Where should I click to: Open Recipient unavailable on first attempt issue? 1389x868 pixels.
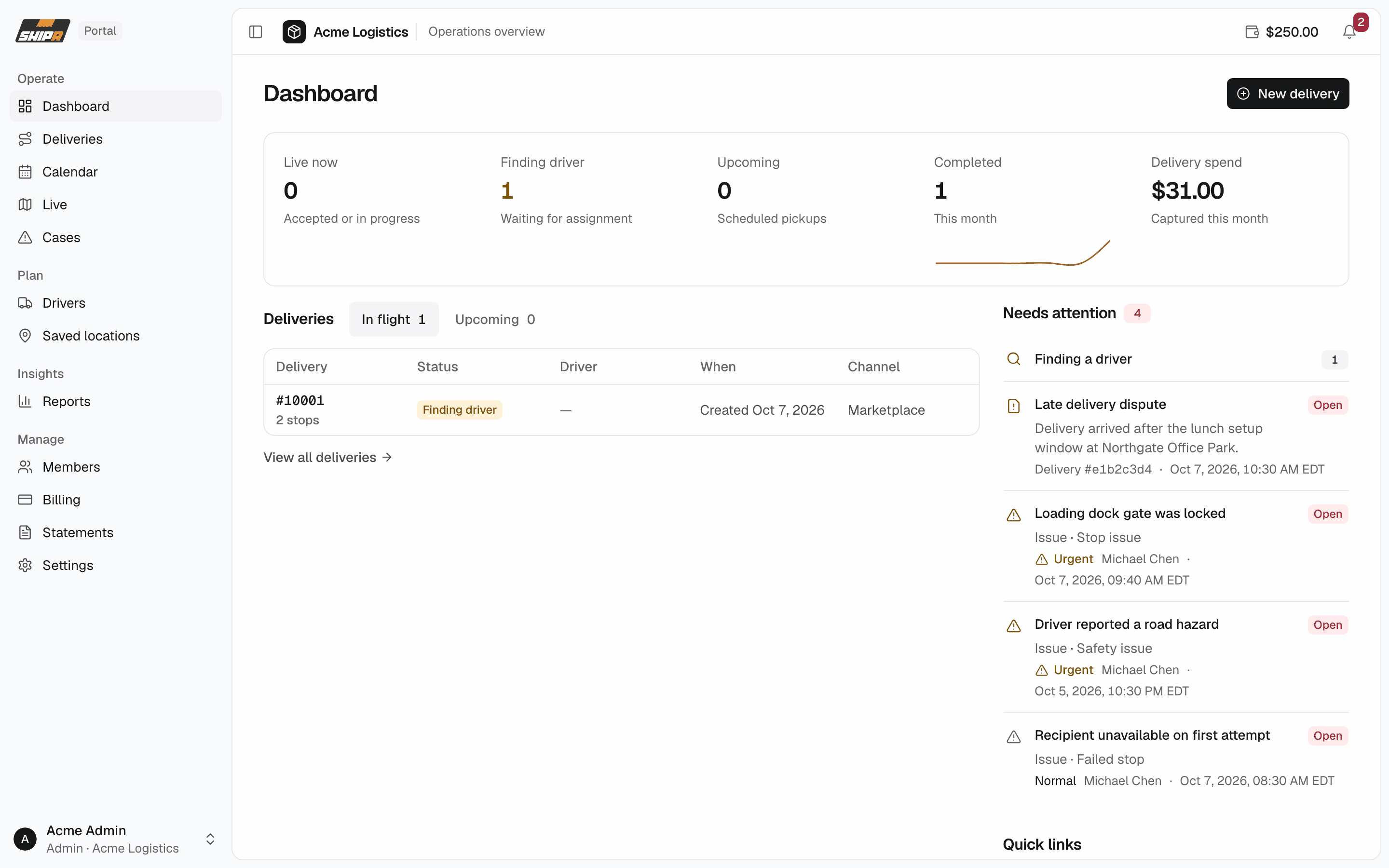point(1175,757)
